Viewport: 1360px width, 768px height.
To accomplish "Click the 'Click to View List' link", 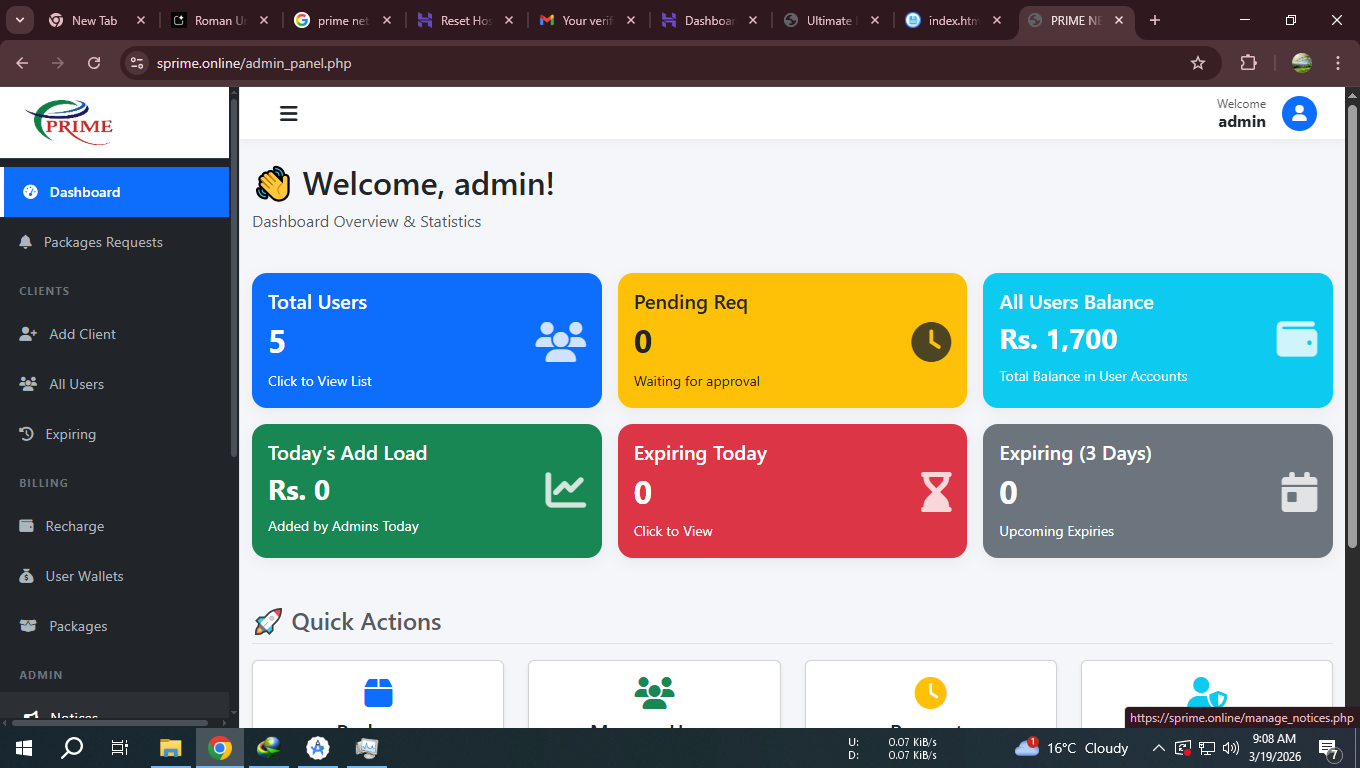I will tap(320, 381).
